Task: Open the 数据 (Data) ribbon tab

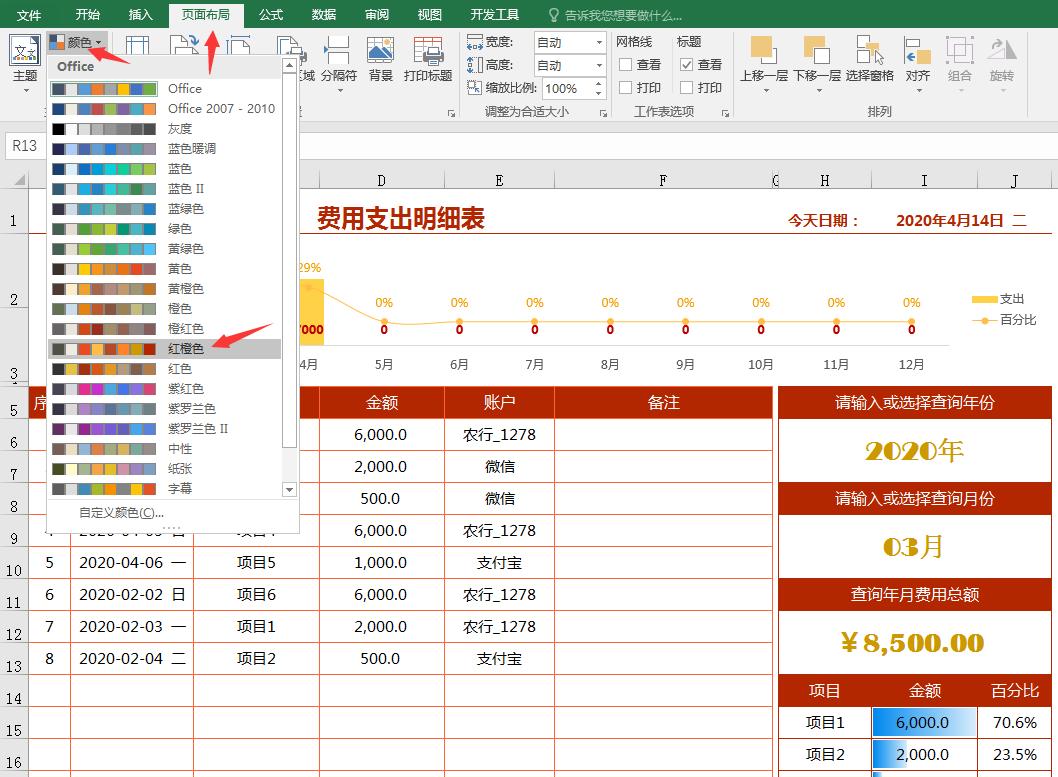Action: [324, 14]
